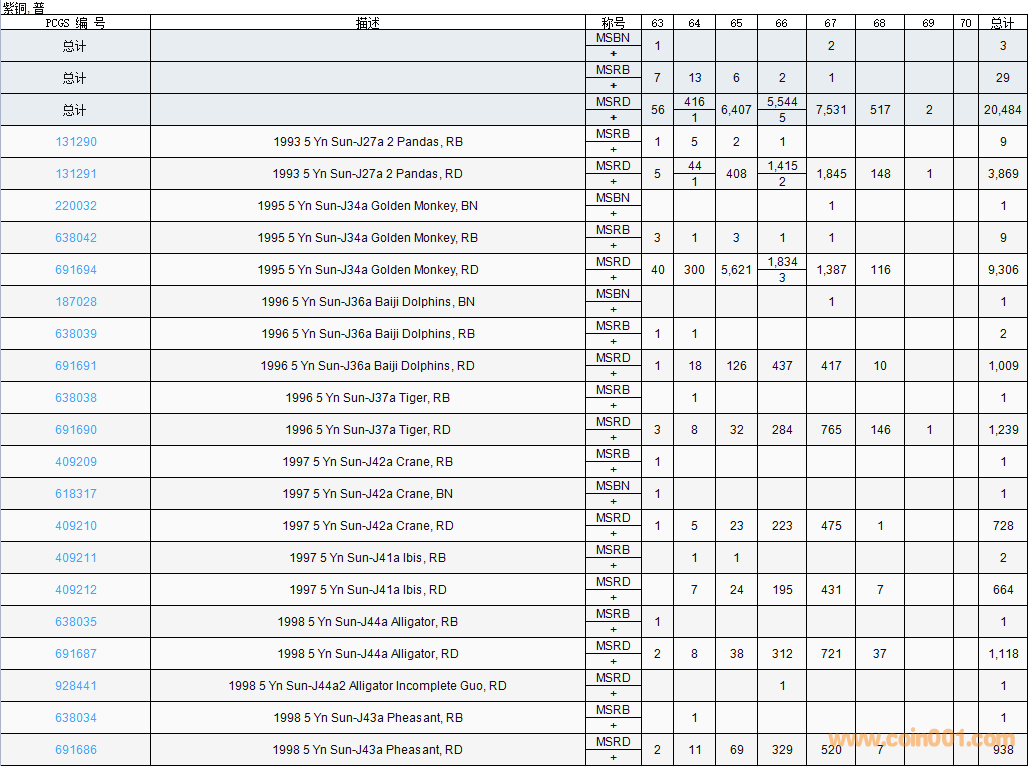
Task: Click link 187028 for Baiji Dolphins BN
Action: point(76,302)
